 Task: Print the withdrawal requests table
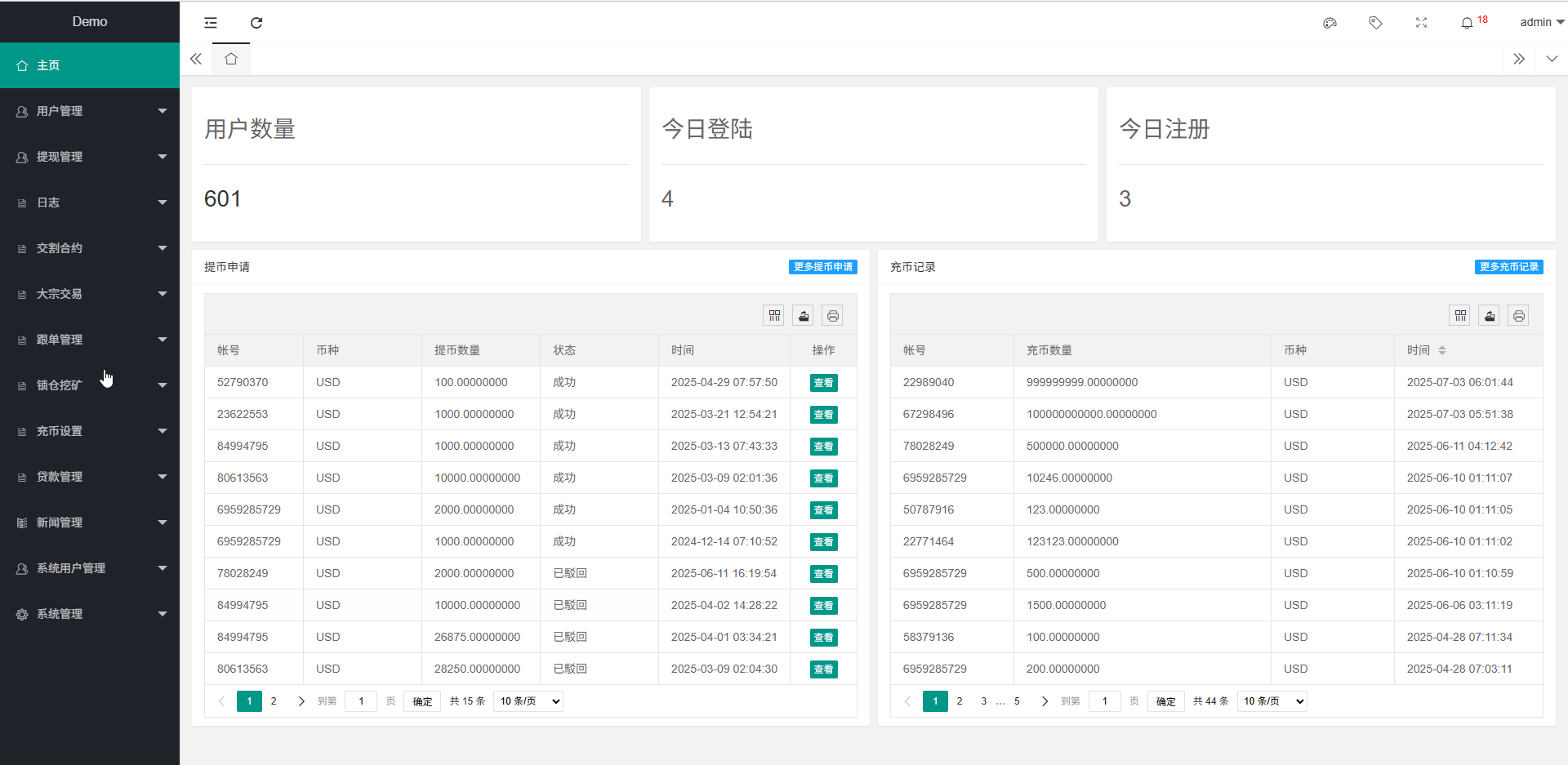(832, 316)
